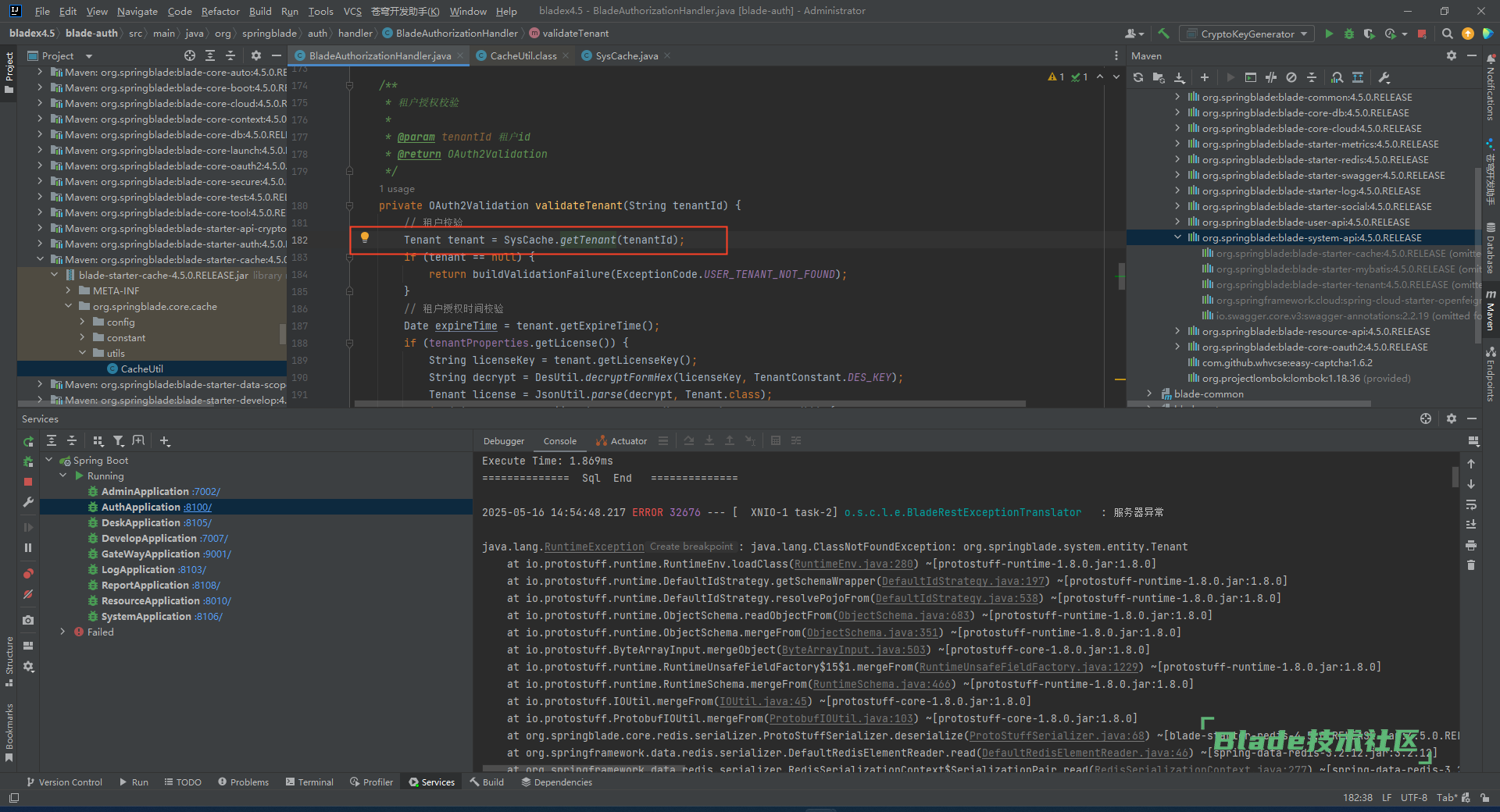Toggle soft-wrap in the console sidebar
Screen dimensions: 1500x812
[x=1471, y=504]
